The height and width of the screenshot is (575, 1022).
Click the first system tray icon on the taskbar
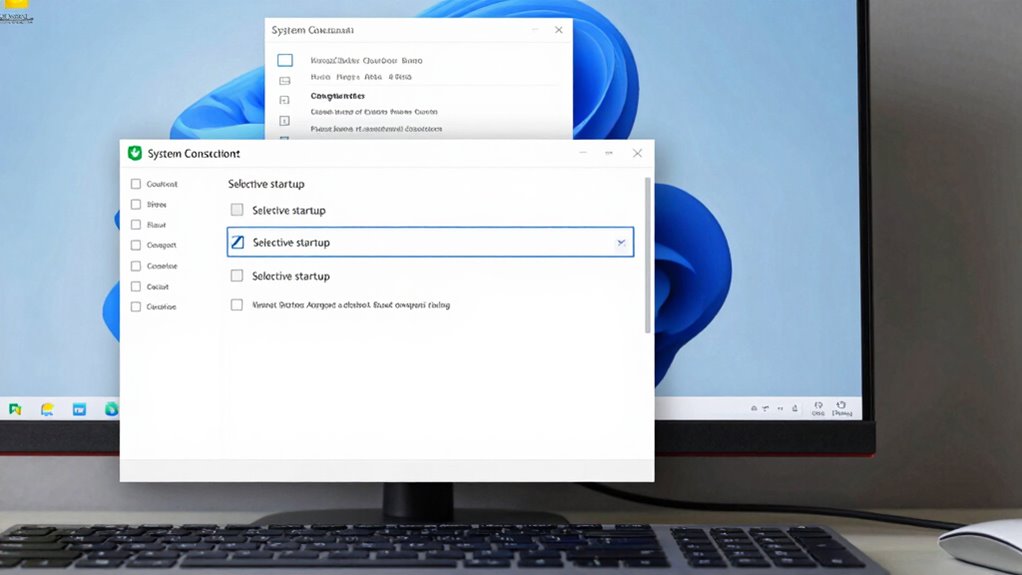coord(754,408)
